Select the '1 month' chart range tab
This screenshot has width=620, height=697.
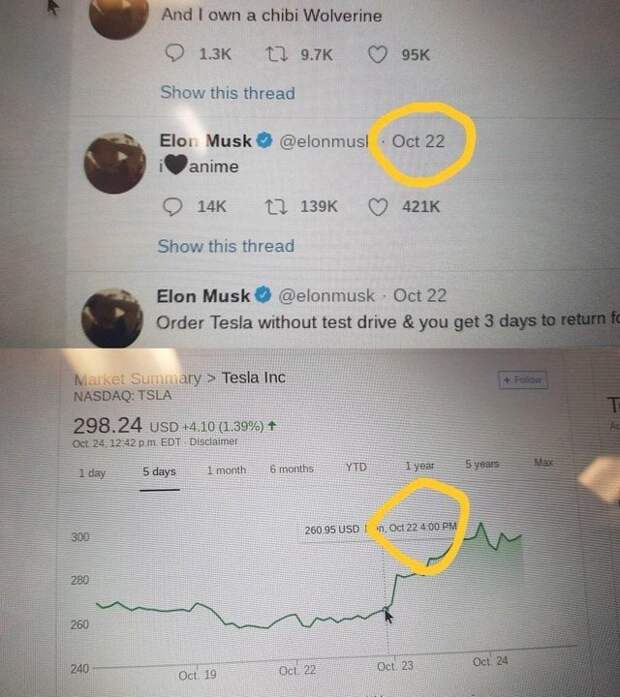[227, 470]
